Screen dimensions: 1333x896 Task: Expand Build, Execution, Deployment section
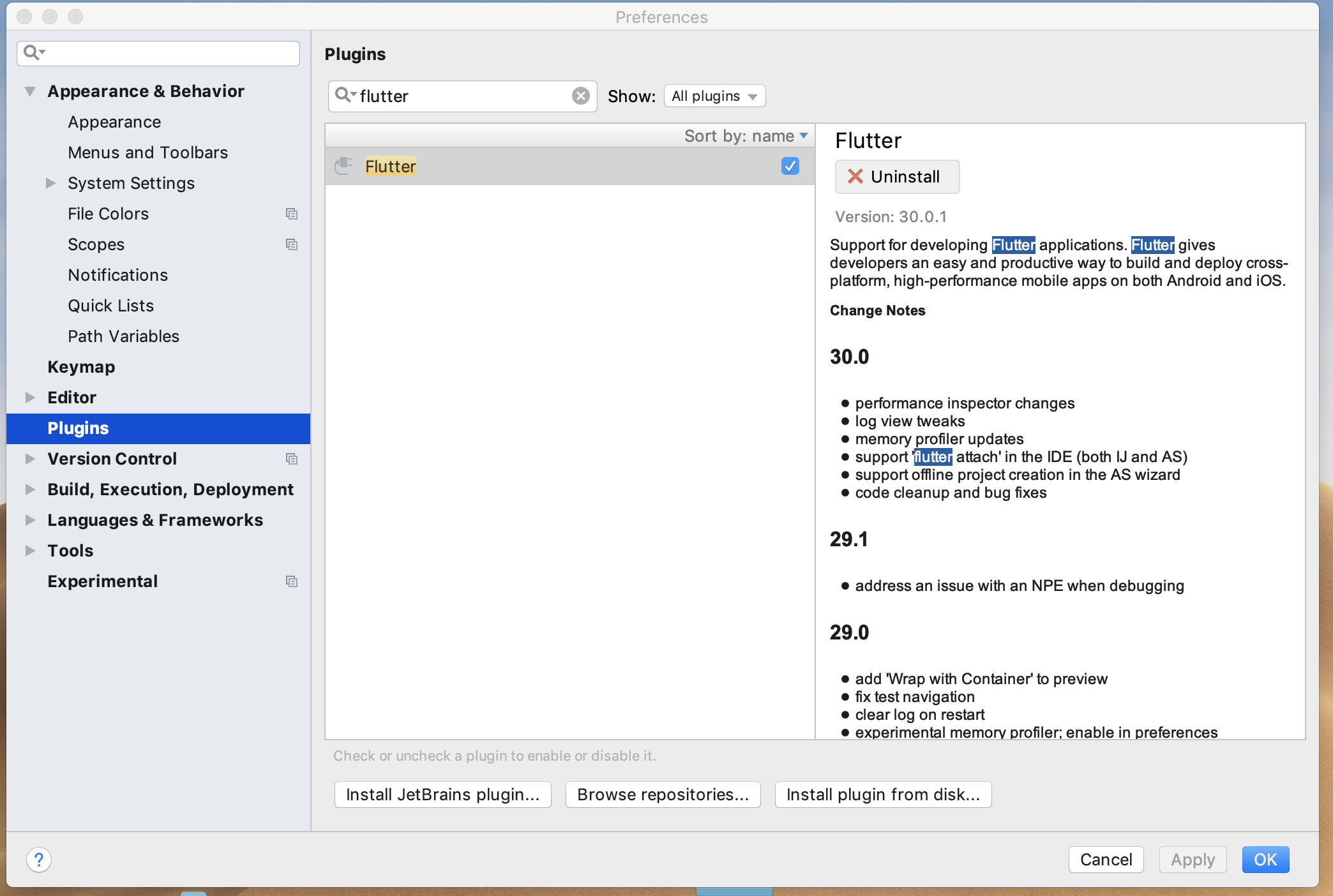coord(30,489)
